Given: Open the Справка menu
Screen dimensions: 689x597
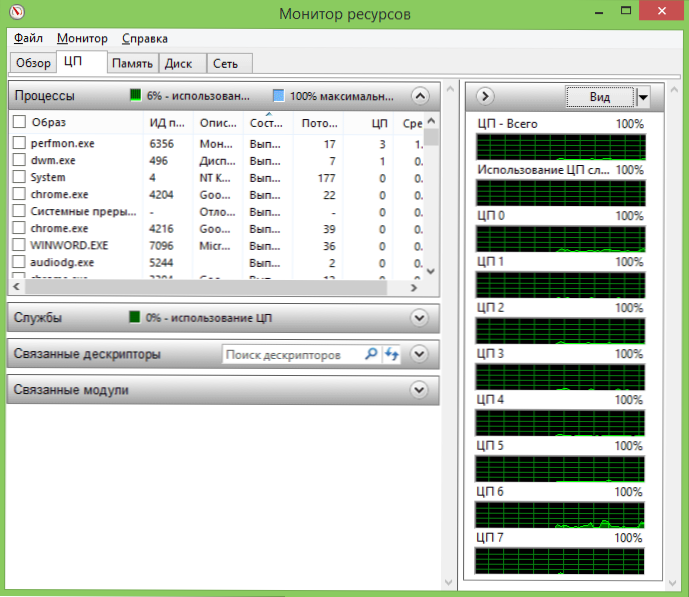Looking at the screenshot, I should click(x=145, y=38).
